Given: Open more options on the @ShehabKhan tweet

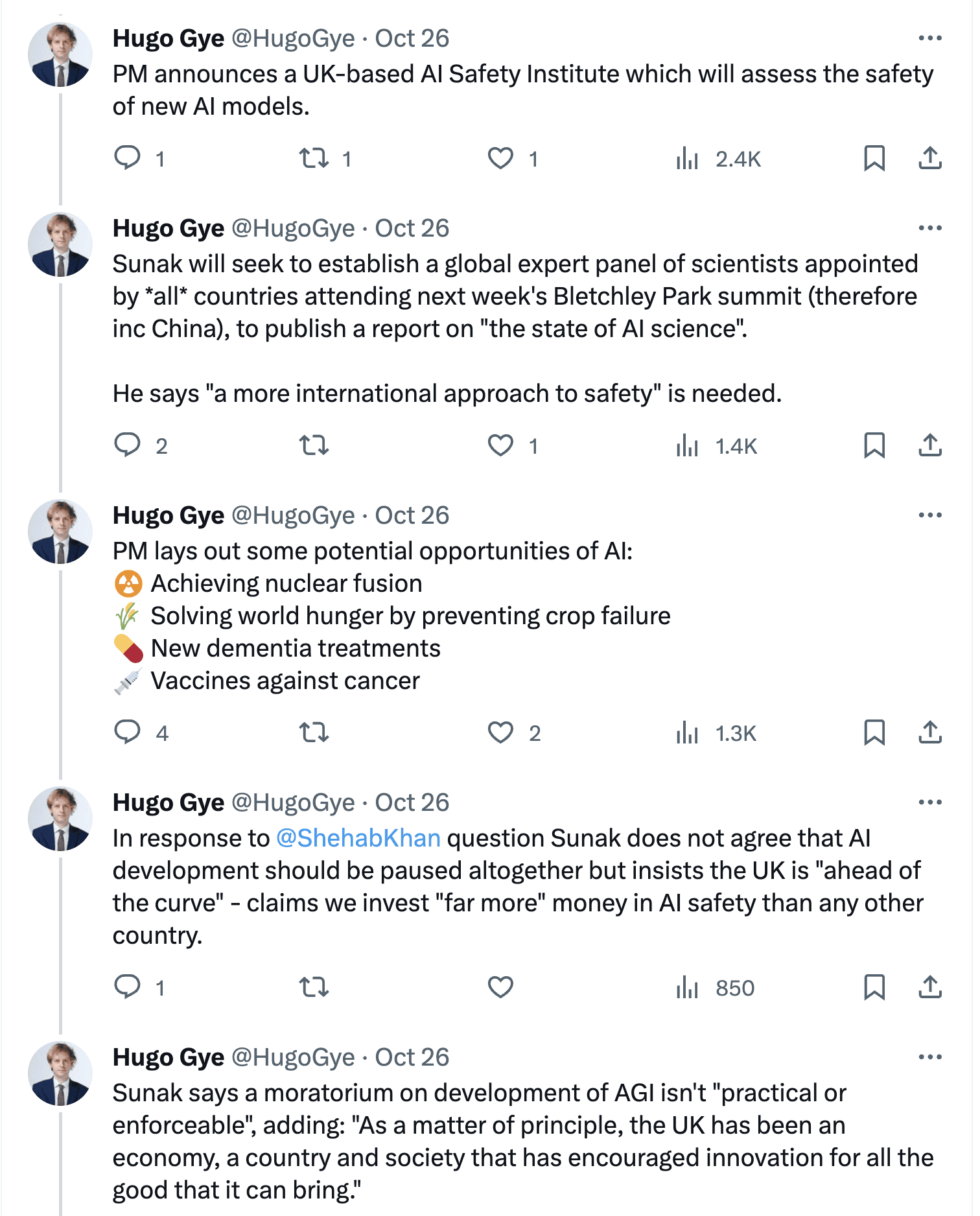Looking at the screenshot, I should [x=930, y=802].
